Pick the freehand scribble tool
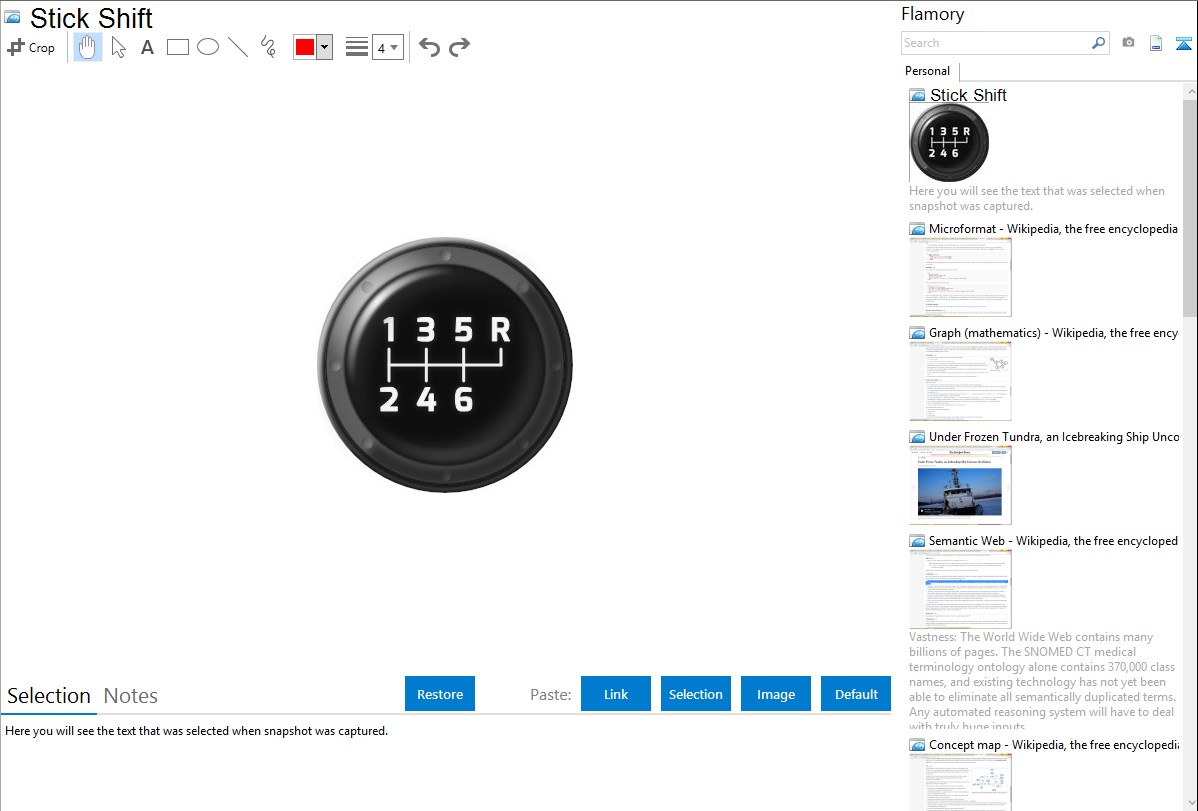The image size is (1198, 811). pyautogui.click(x=268, y=47)
